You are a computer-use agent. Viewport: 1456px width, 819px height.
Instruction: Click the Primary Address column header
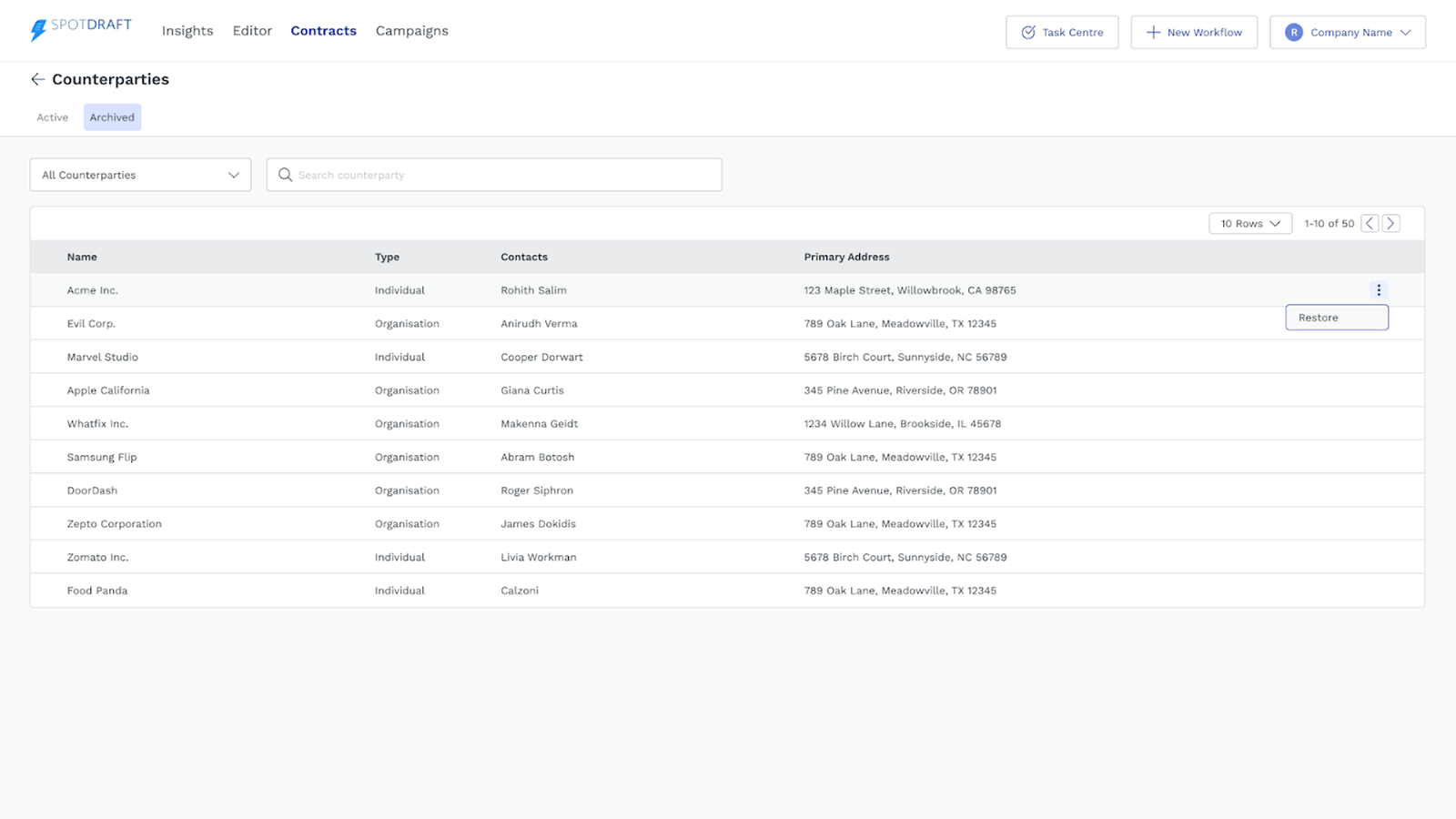pos(846,258)
